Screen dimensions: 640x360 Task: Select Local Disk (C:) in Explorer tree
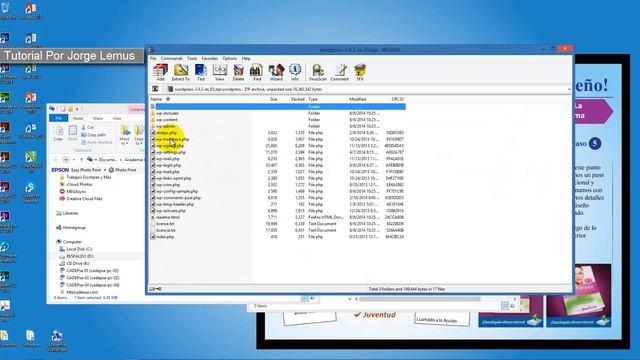coord(76,249)
